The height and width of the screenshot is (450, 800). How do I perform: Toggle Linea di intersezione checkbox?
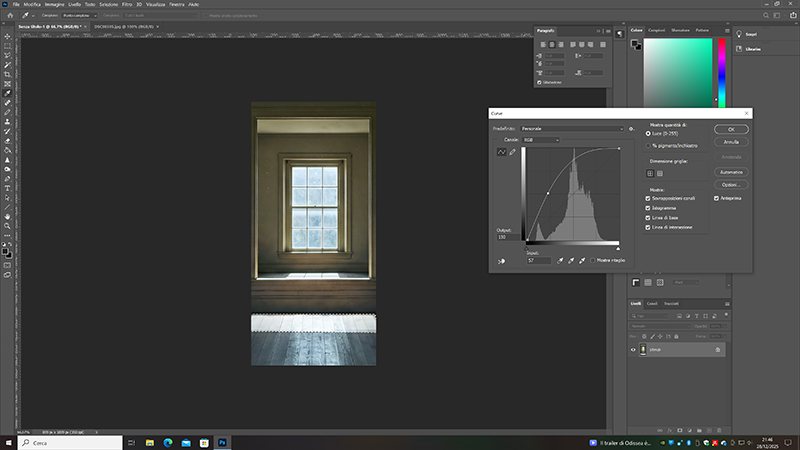click(x=648, y=228)
